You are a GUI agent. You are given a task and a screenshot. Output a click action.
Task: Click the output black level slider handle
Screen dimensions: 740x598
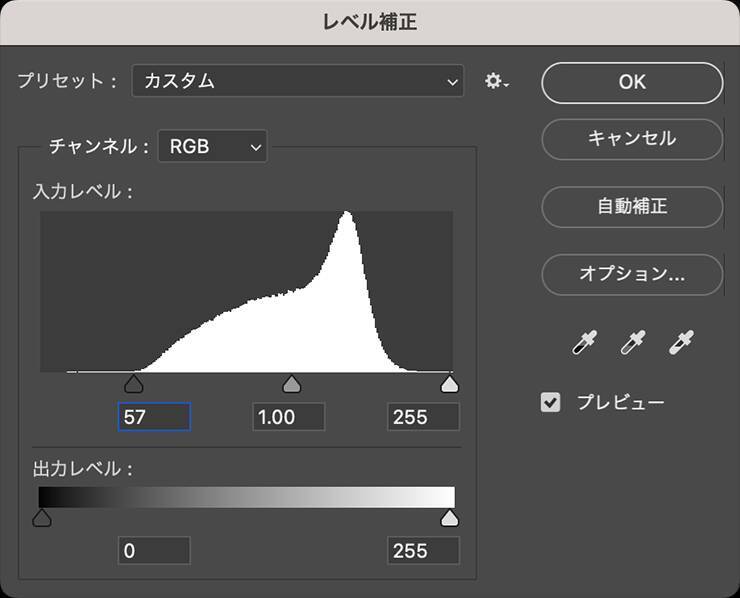[x=42, y=517]
